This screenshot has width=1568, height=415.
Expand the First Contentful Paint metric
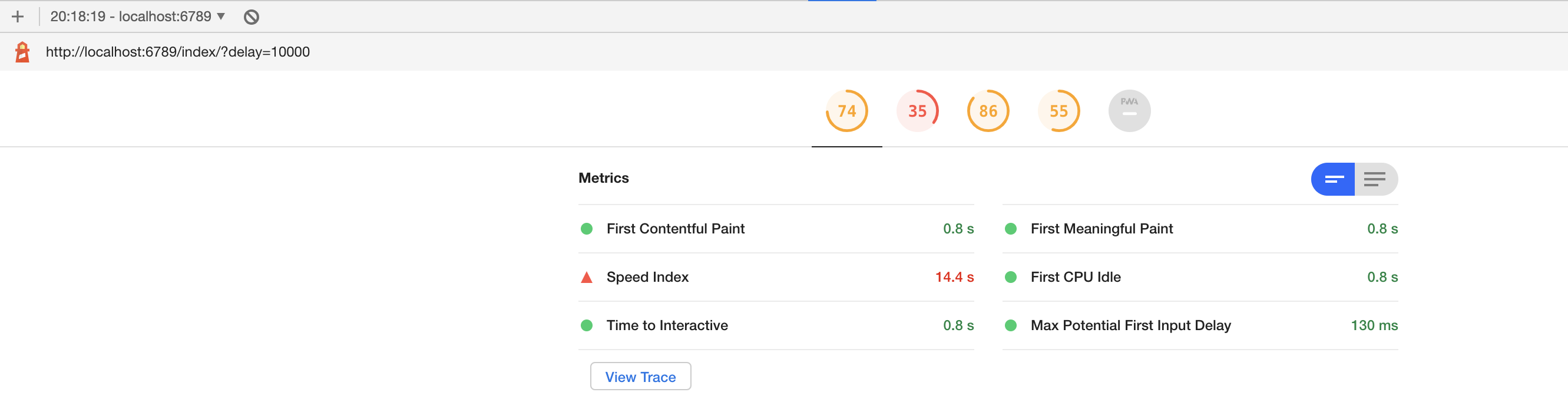pos(675,229)
